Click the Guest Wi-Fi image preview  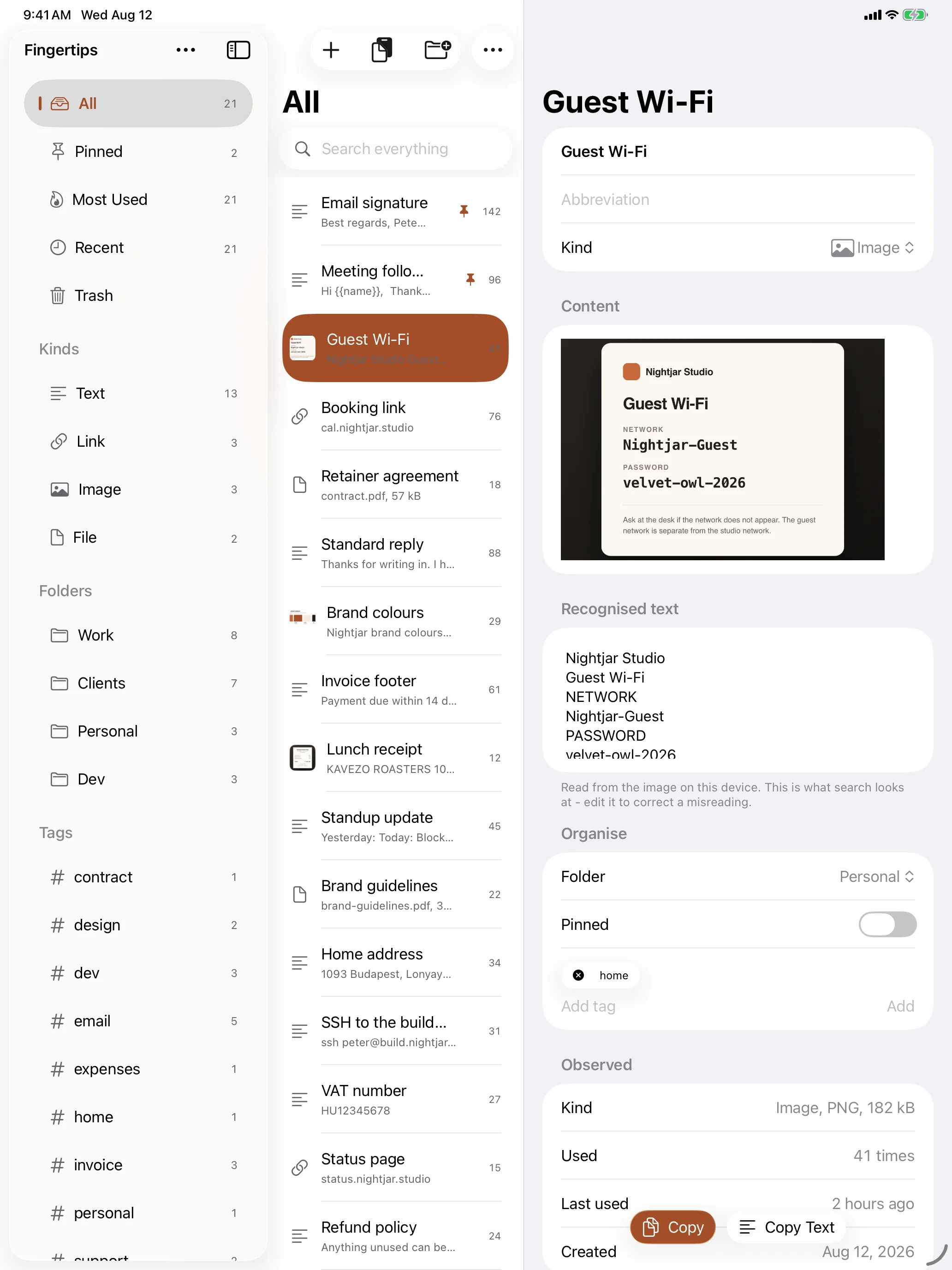click(x=722, y=449)
